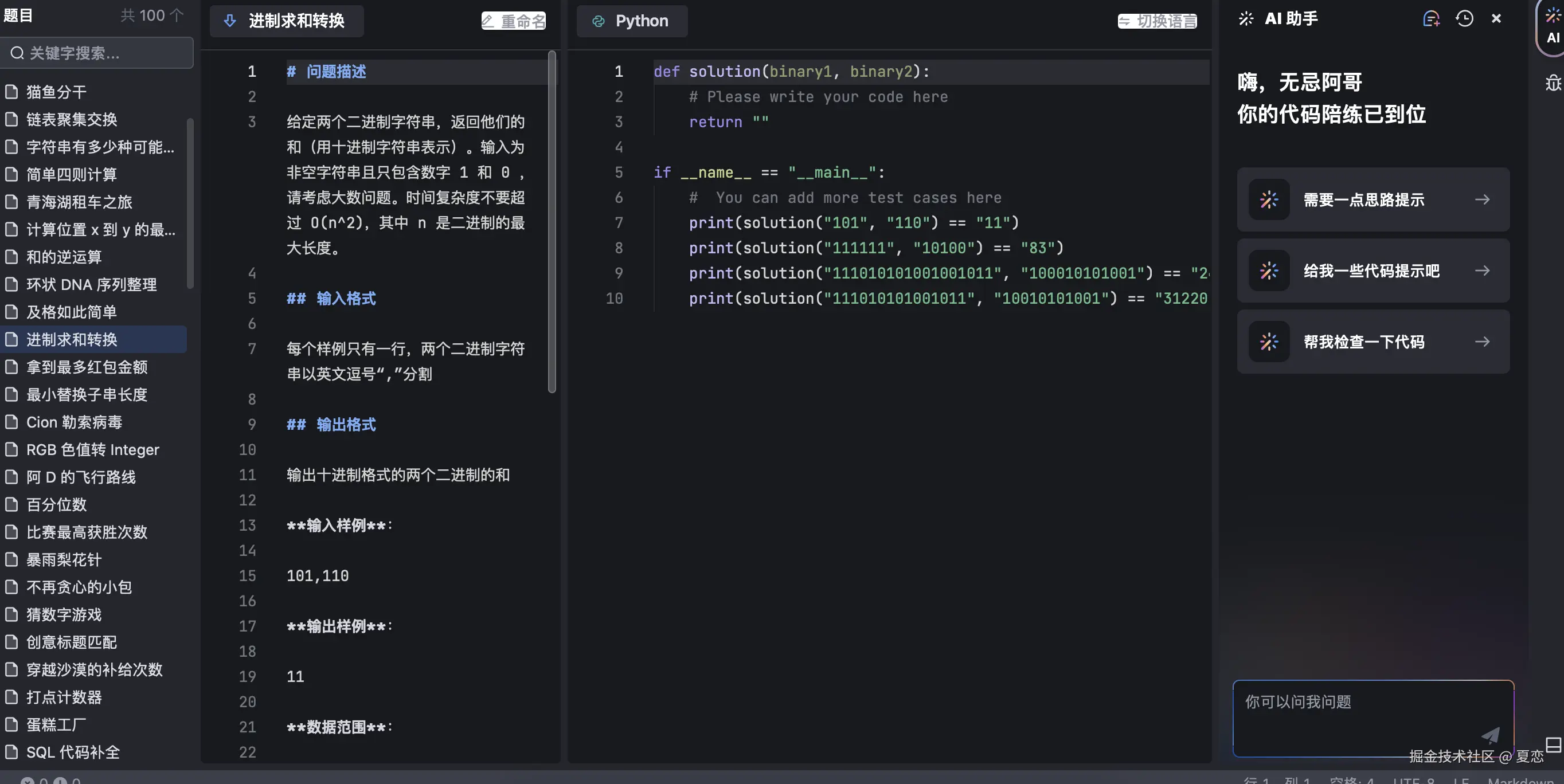Viewport: 1564px width, 784px height.
Task: Click the download arrow icon beside 进制求和转换
Action: [x=230, y=21]
